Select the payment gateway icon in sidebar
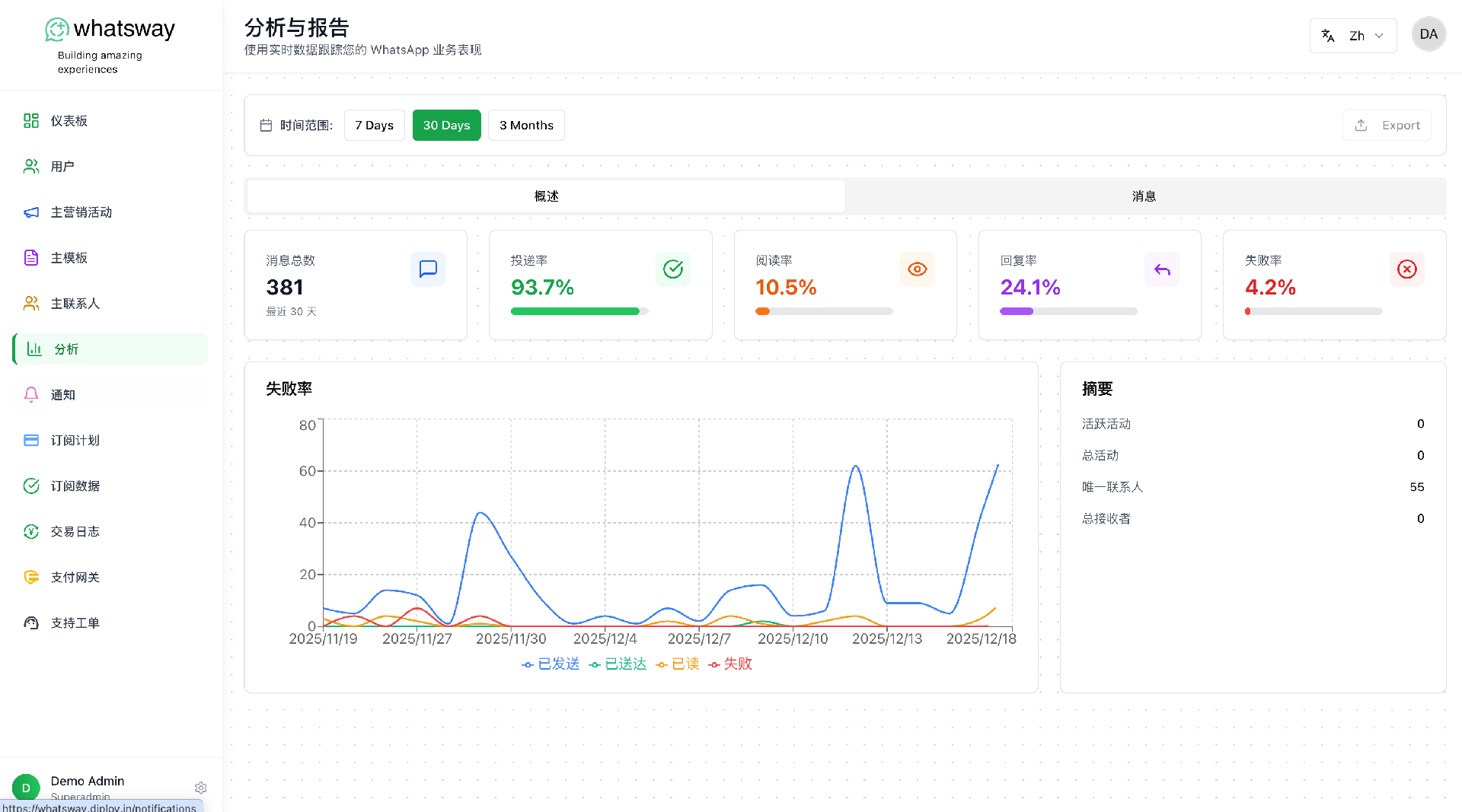 pyautogui.click(x=31, y=577)
